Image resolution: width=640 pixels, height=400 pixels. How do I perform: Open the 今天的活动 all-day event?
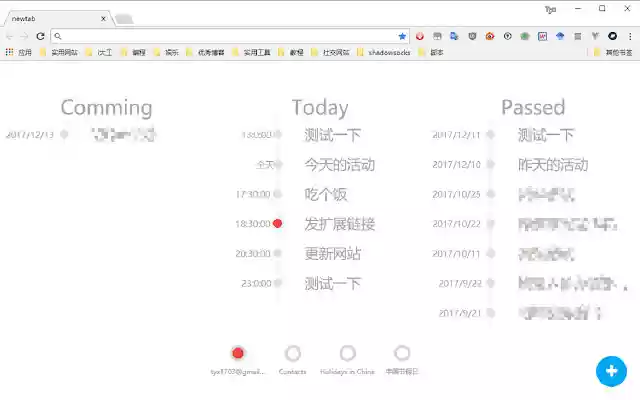click(340, 164)
